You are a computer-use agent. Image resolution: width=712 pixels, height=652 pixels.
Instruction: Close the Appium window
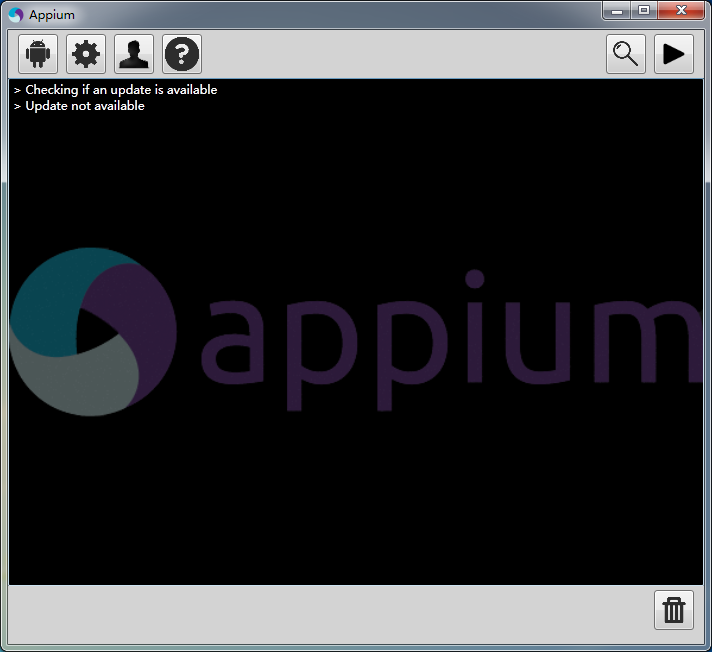pos(681,10)
